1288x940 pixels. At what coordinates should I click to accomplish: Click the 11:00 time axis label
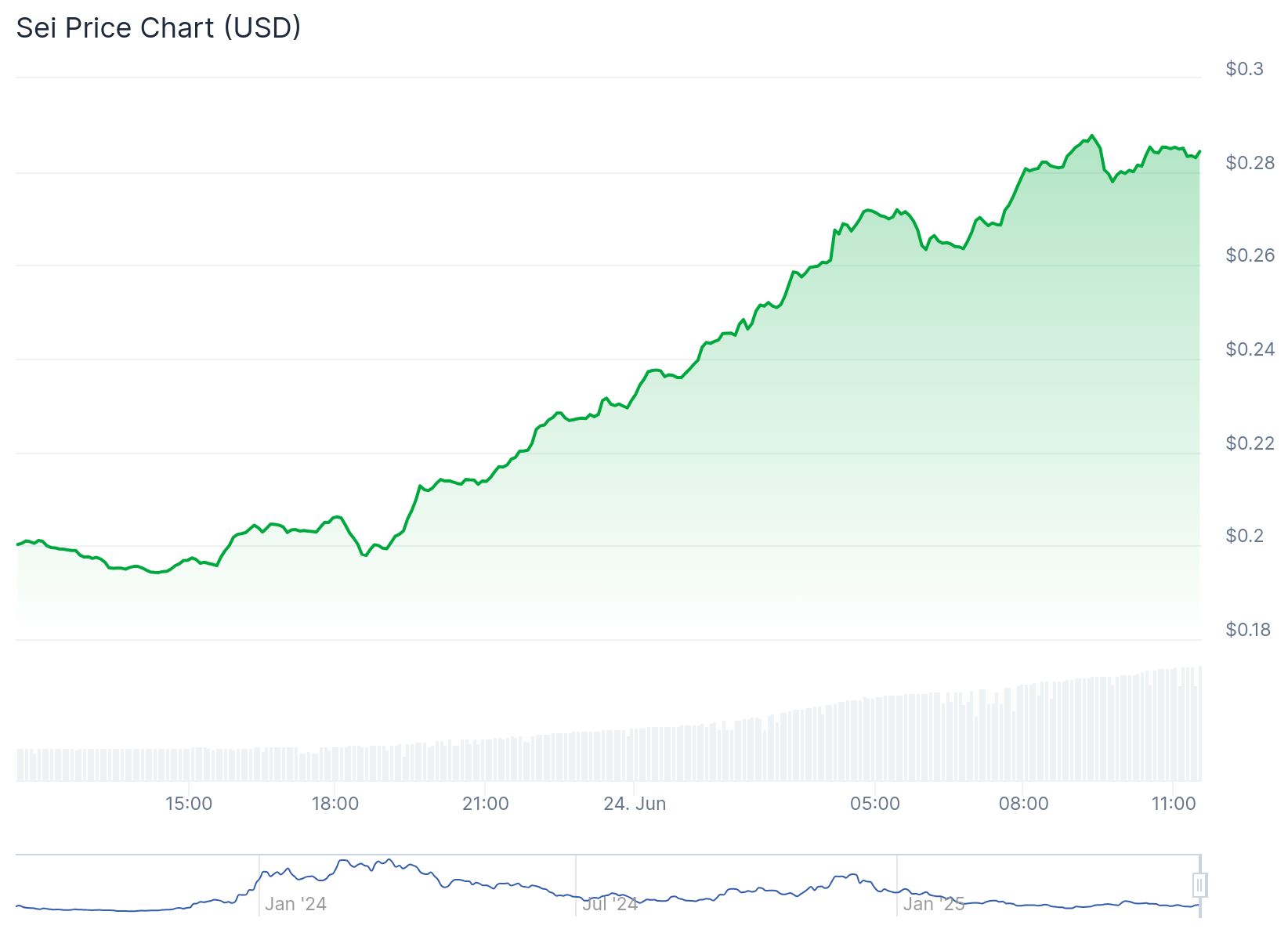click(1174, 804)
